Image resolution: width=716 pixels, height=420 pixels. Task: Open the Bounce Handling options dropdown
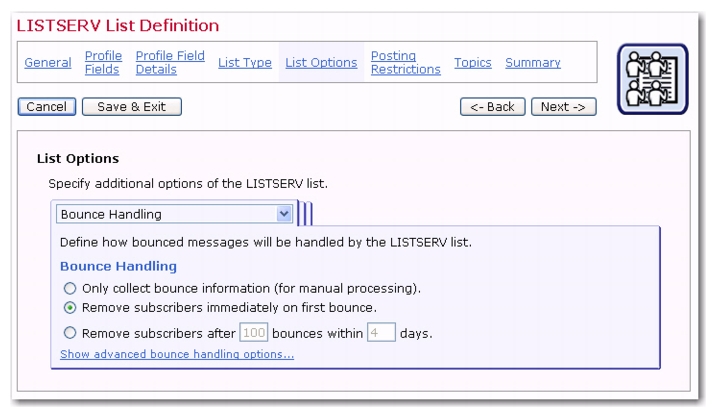coord(174,214)
